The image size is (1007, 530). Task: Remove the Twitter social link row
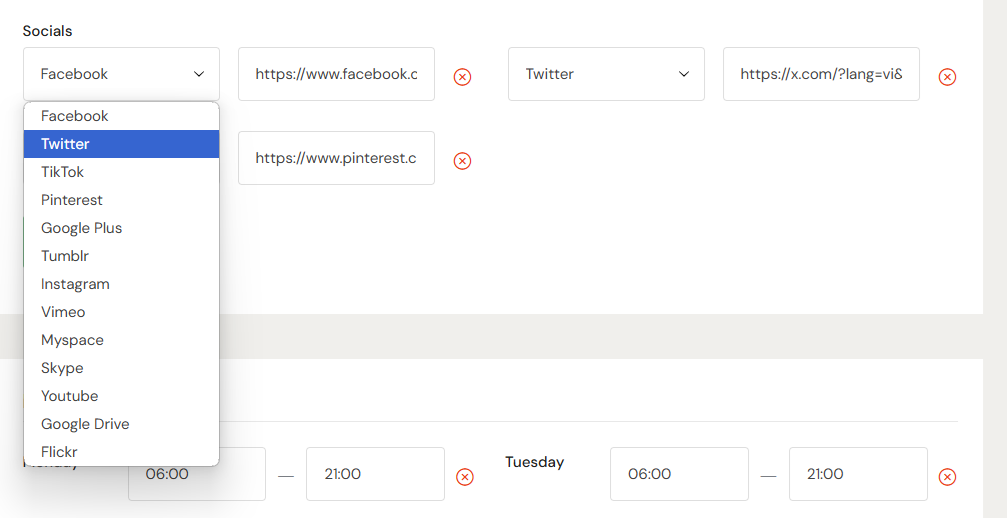(x=947, y=77)
